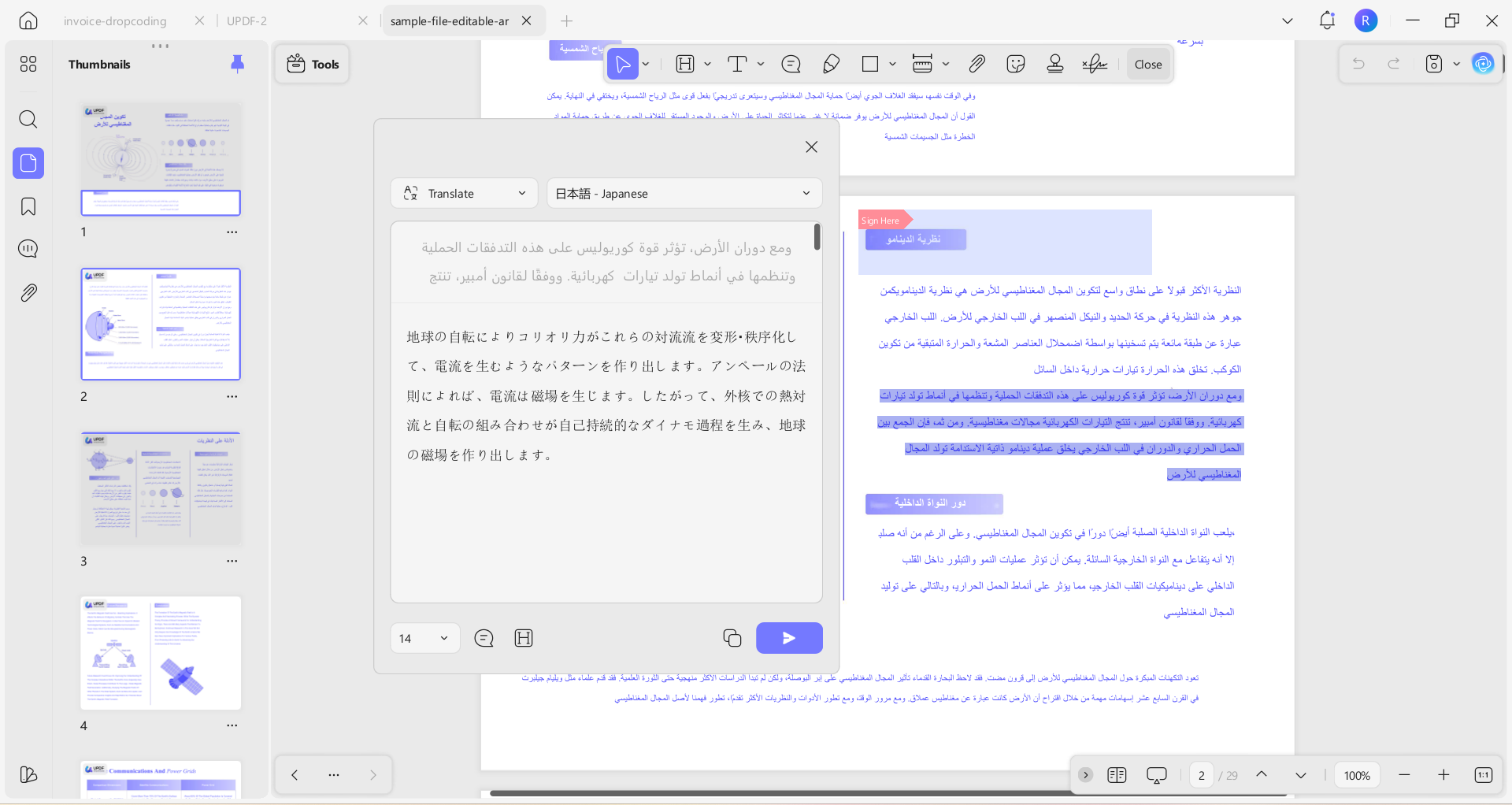This screenshot has height=805, width=1512.
Task: Toggle the pin on the Thumbnails panel
Action: click(237, 64)
